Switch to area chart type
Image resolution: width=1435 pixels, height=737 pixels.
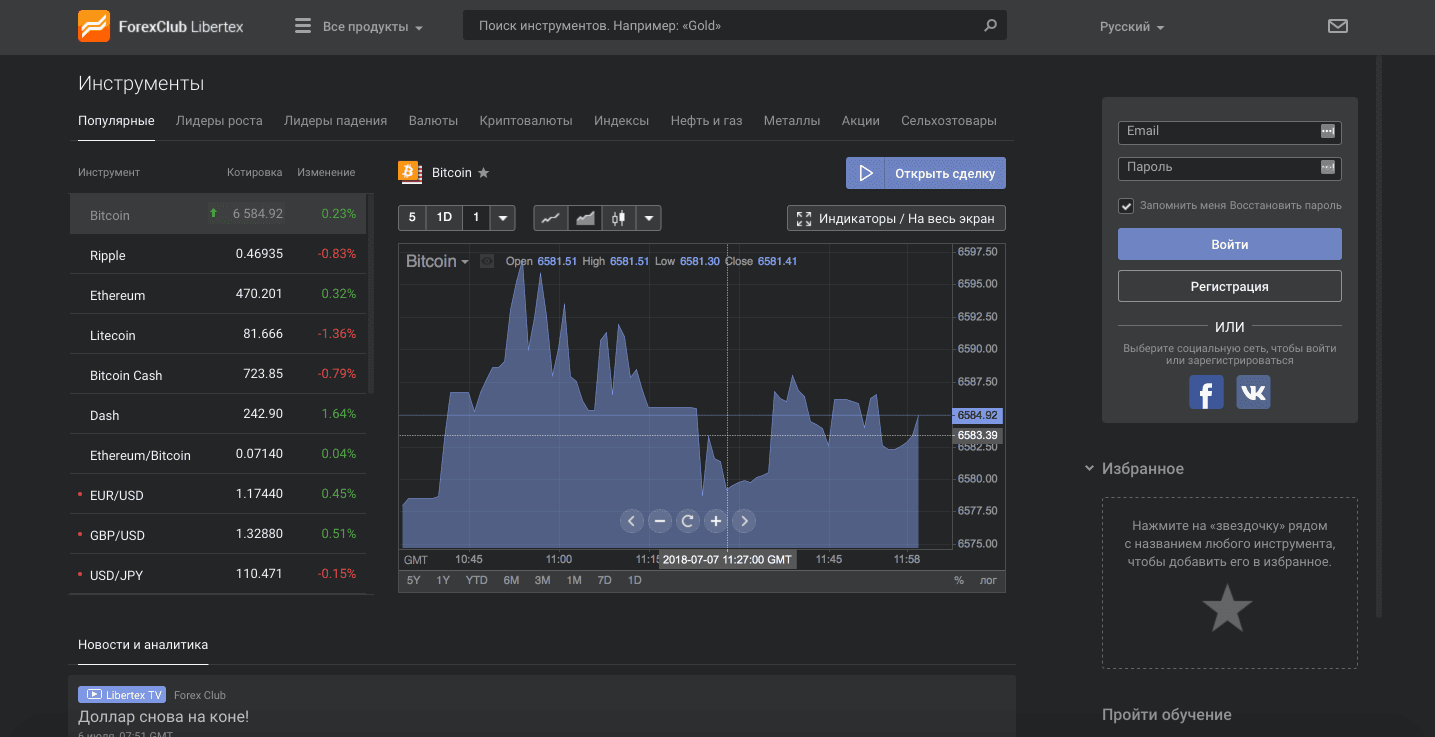pos(585,218)
